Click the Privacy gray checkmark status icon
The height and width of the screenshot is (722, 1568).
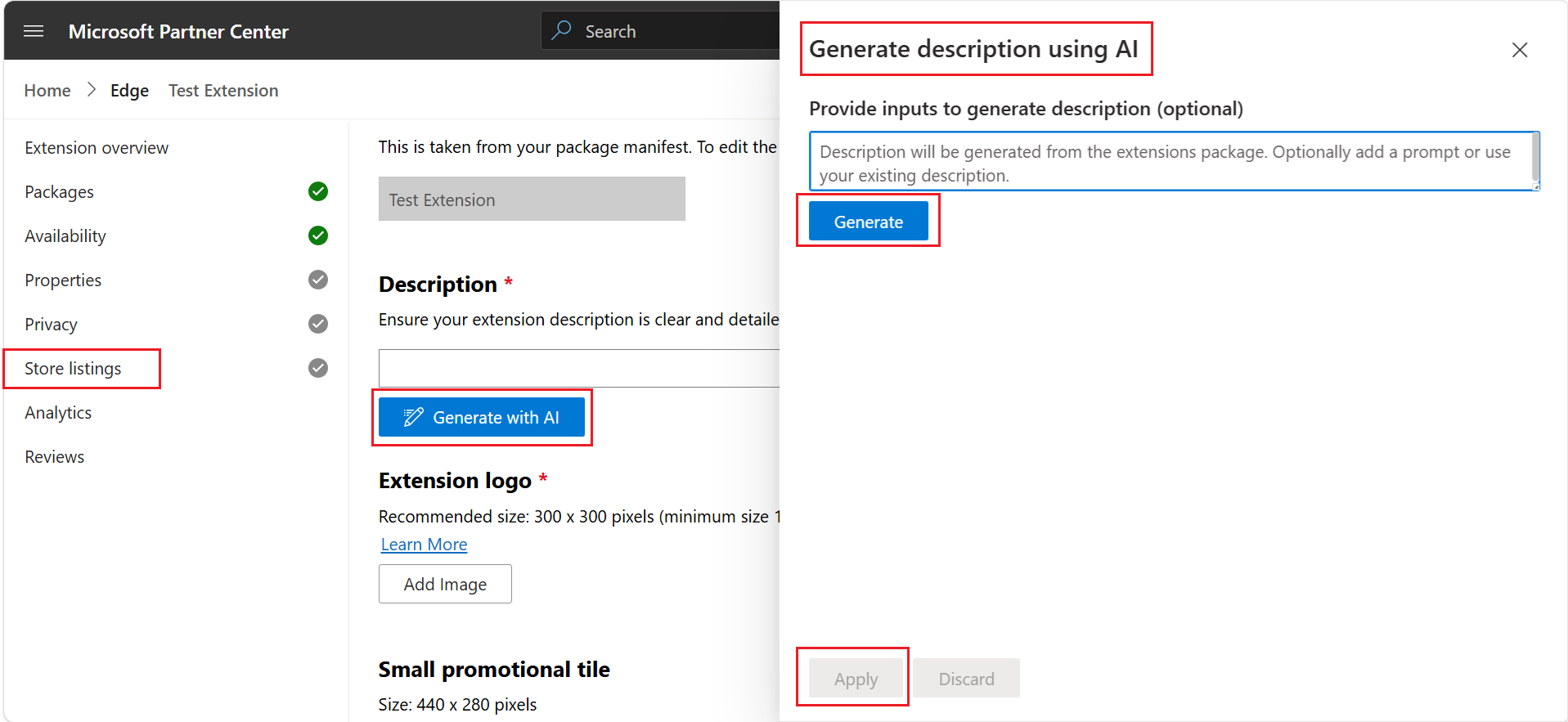[318, 324]
